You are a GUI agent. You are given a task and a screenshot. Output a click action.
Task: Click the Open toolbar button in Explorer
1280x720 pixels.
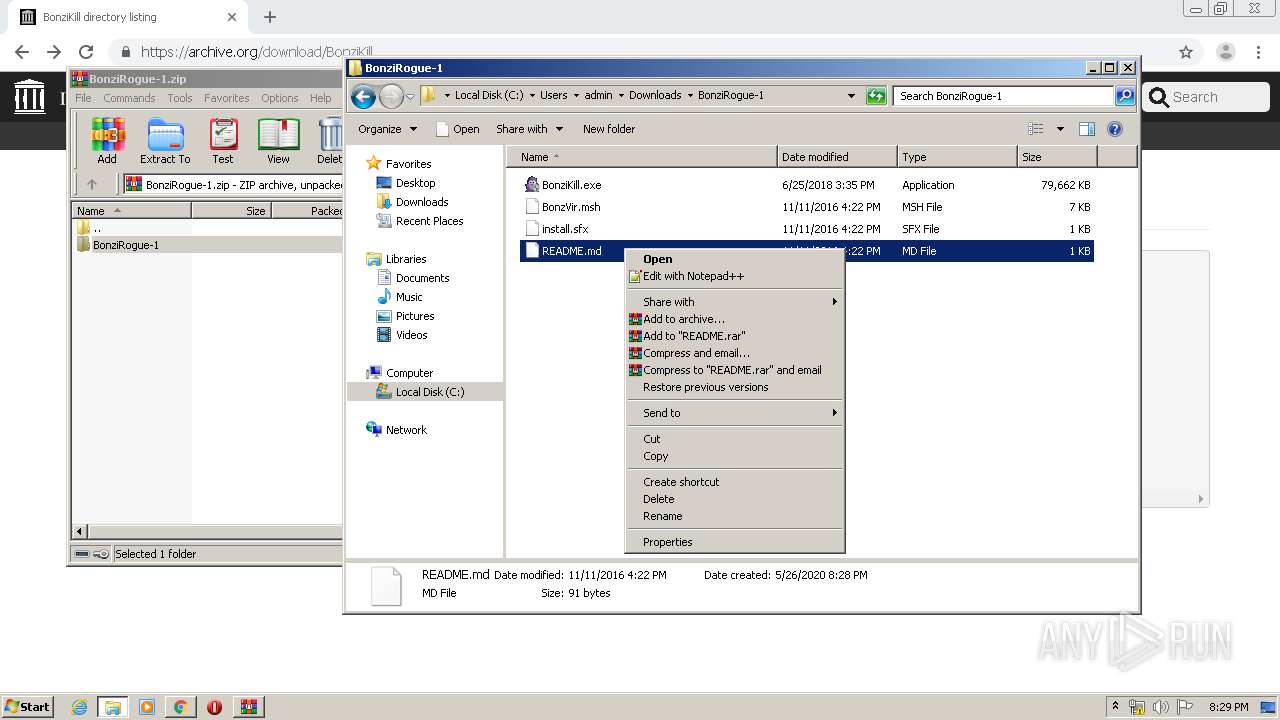point(458,129)
